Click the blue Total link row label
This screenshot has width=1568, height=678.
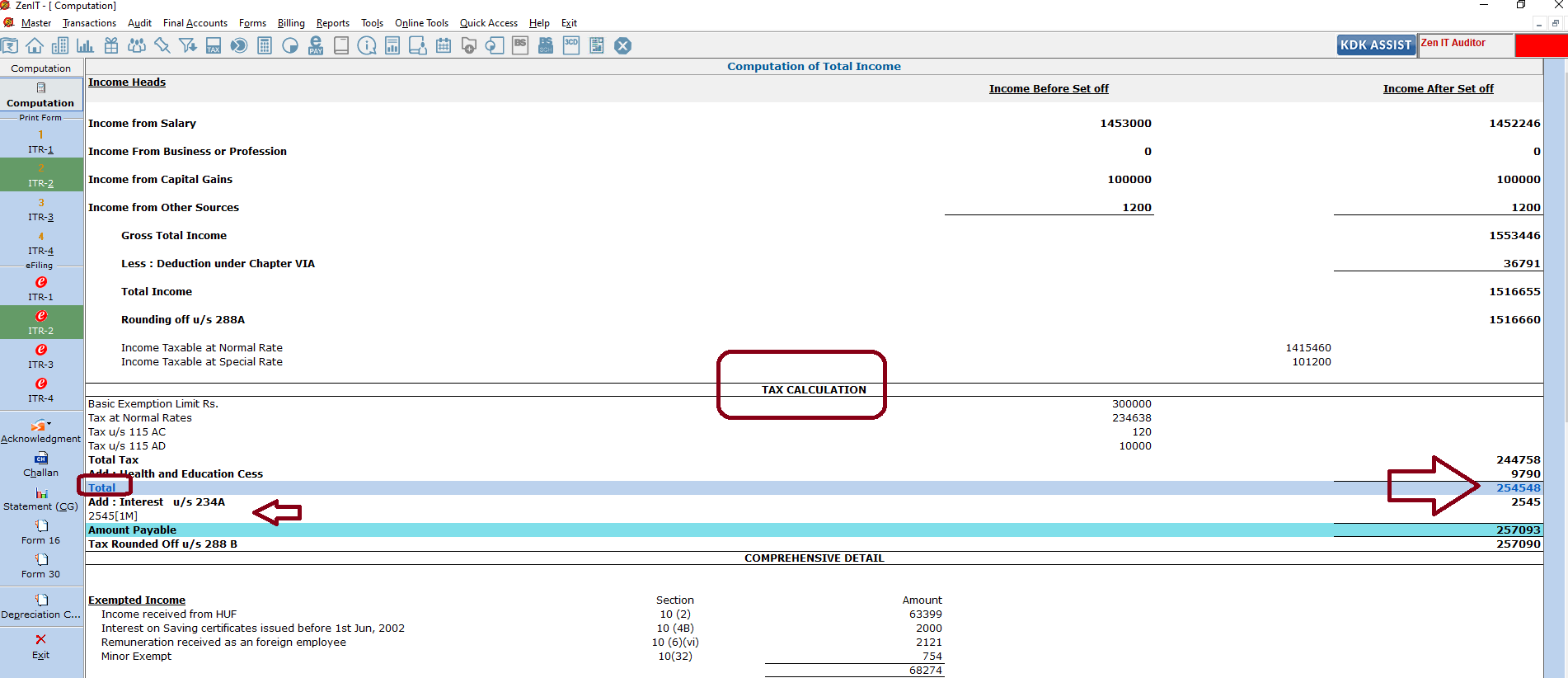(102, 487)
